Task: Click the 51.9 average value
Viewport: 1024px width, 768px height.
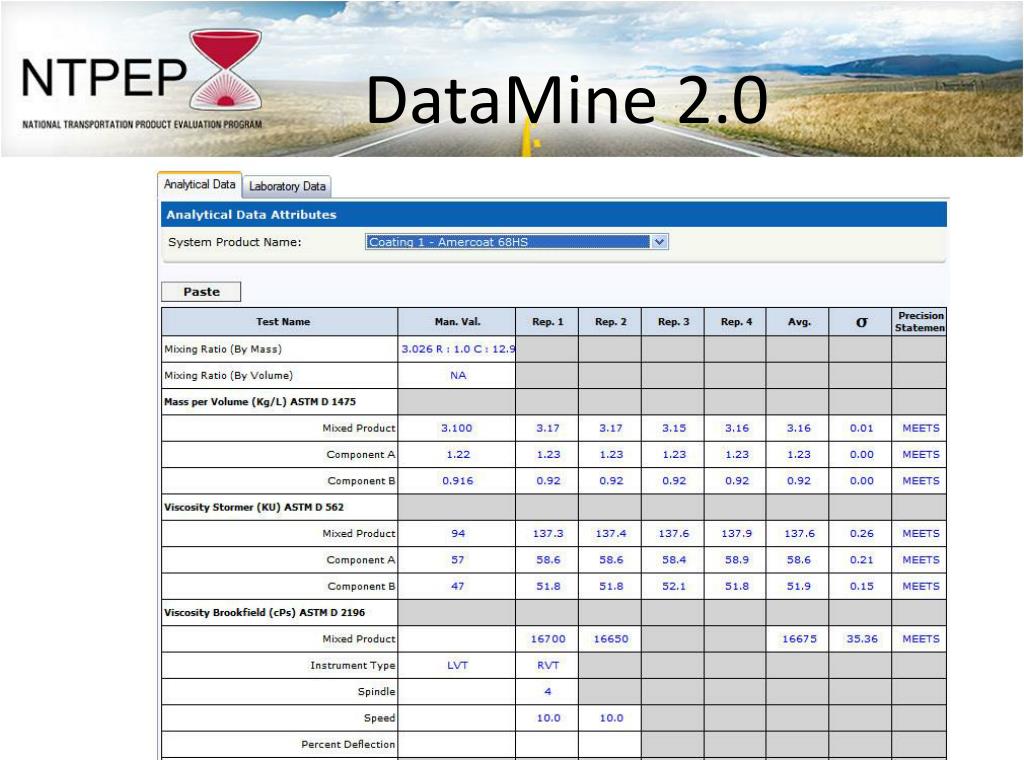Action: (798, 586)
